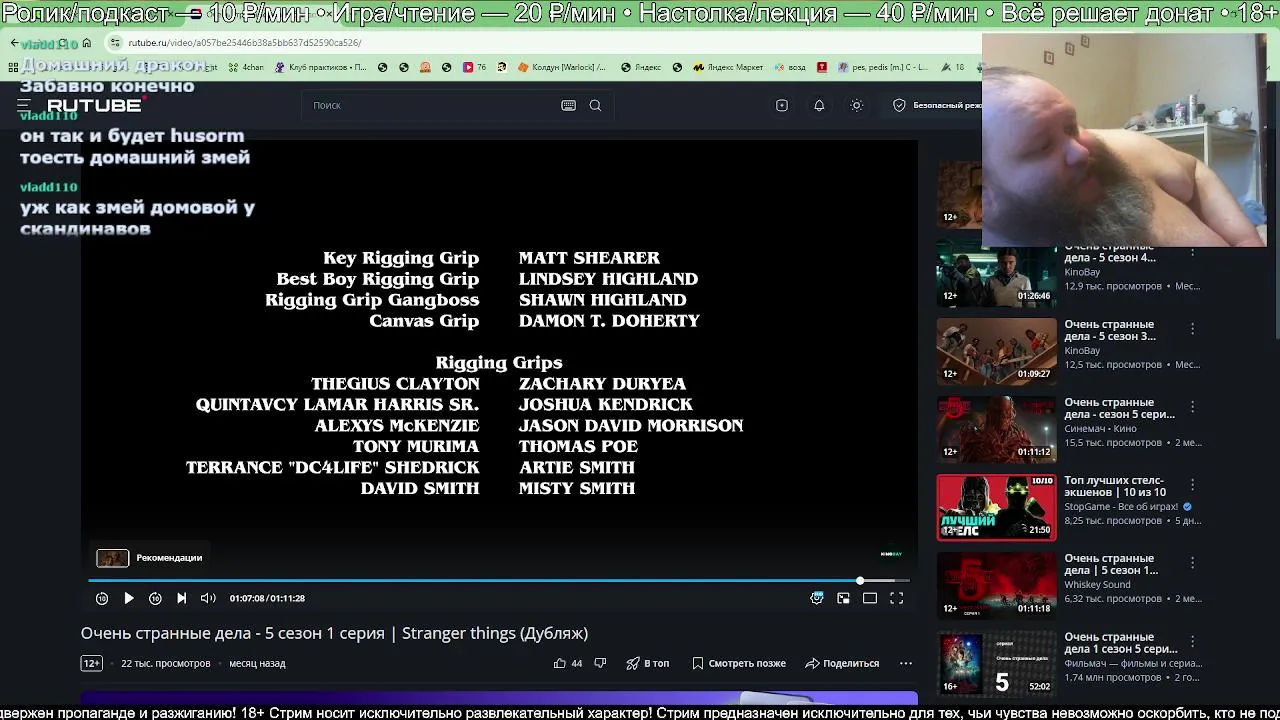
Task: Open the on-screen keyboard in search
Action: coord(568,105)
